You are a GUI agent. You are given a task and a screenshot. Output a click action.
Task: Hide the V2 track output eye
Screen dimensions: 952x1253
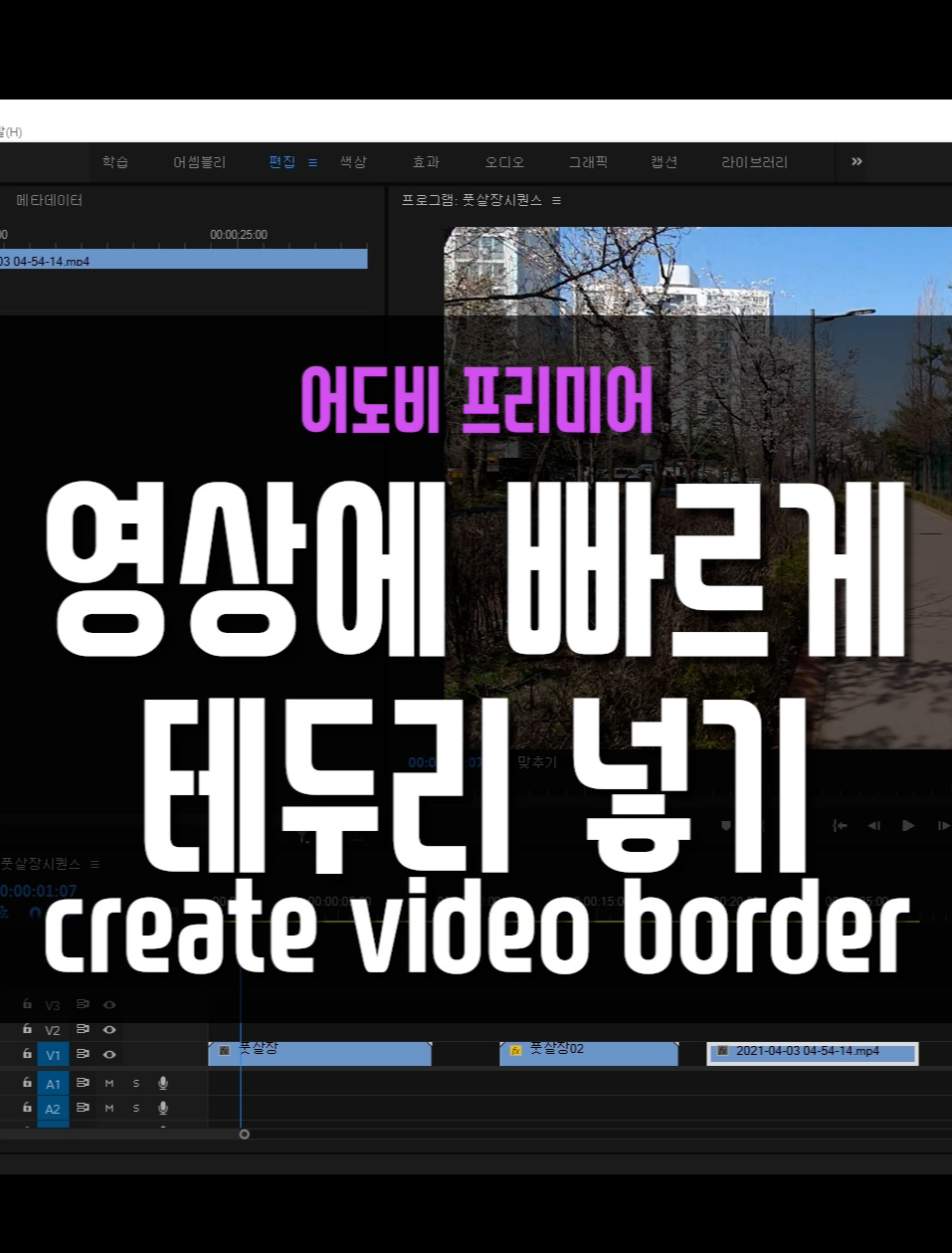[109, 1029]
